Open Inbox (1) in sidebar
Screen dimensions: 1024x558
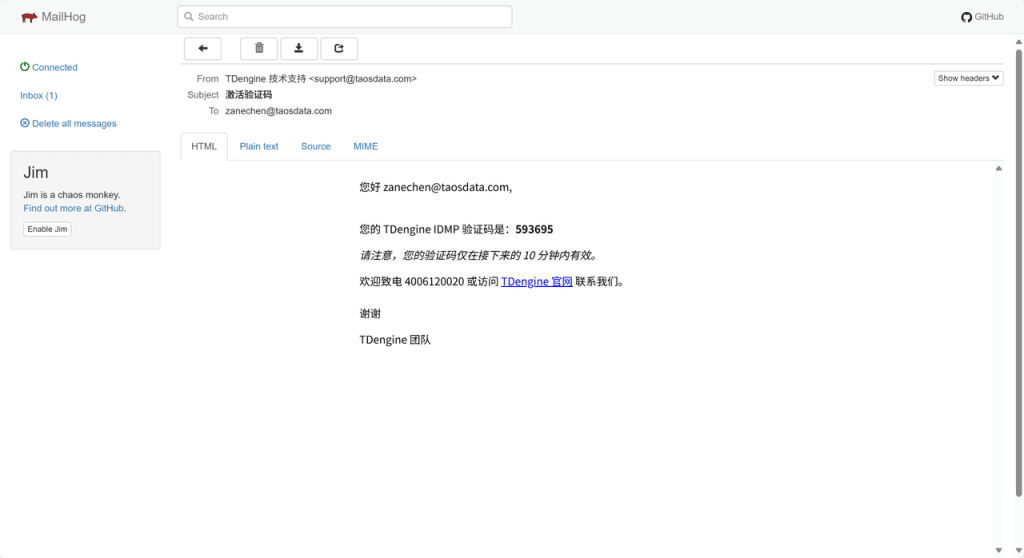coord(39,95)
